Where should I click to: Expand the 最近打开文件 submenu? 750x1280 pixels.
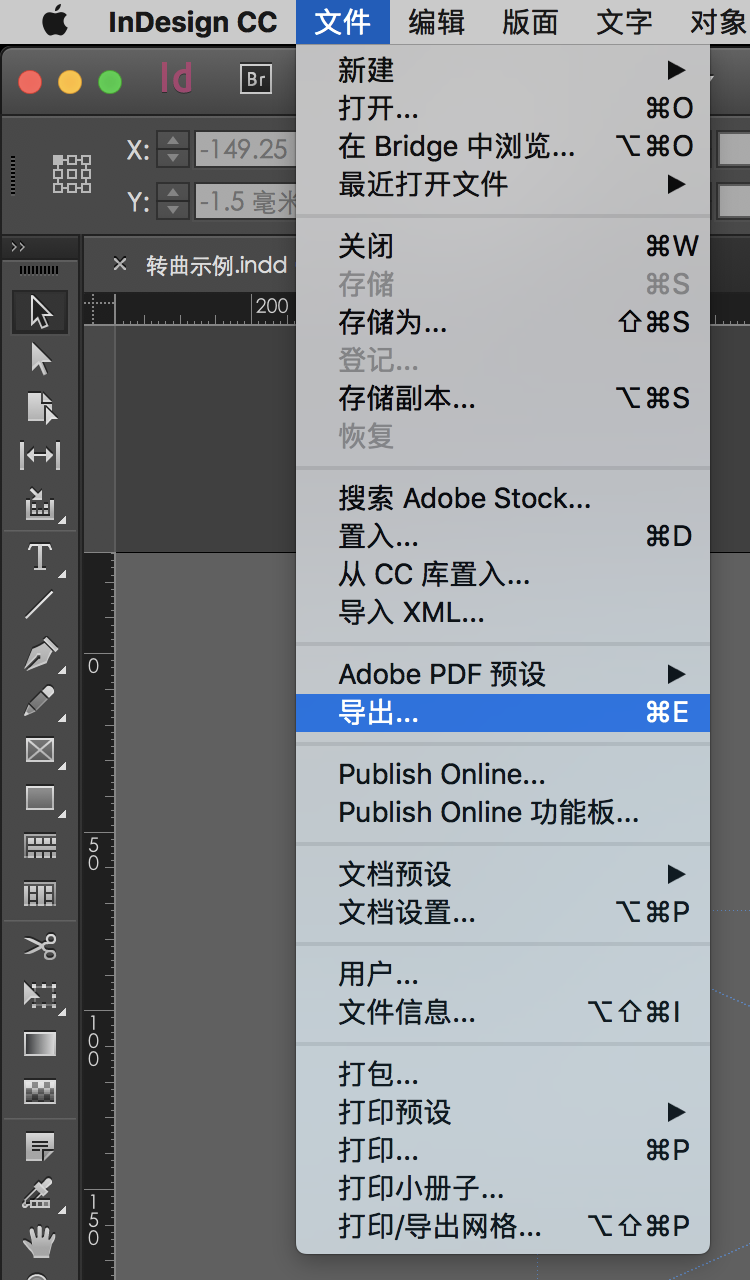pos(676,184)
